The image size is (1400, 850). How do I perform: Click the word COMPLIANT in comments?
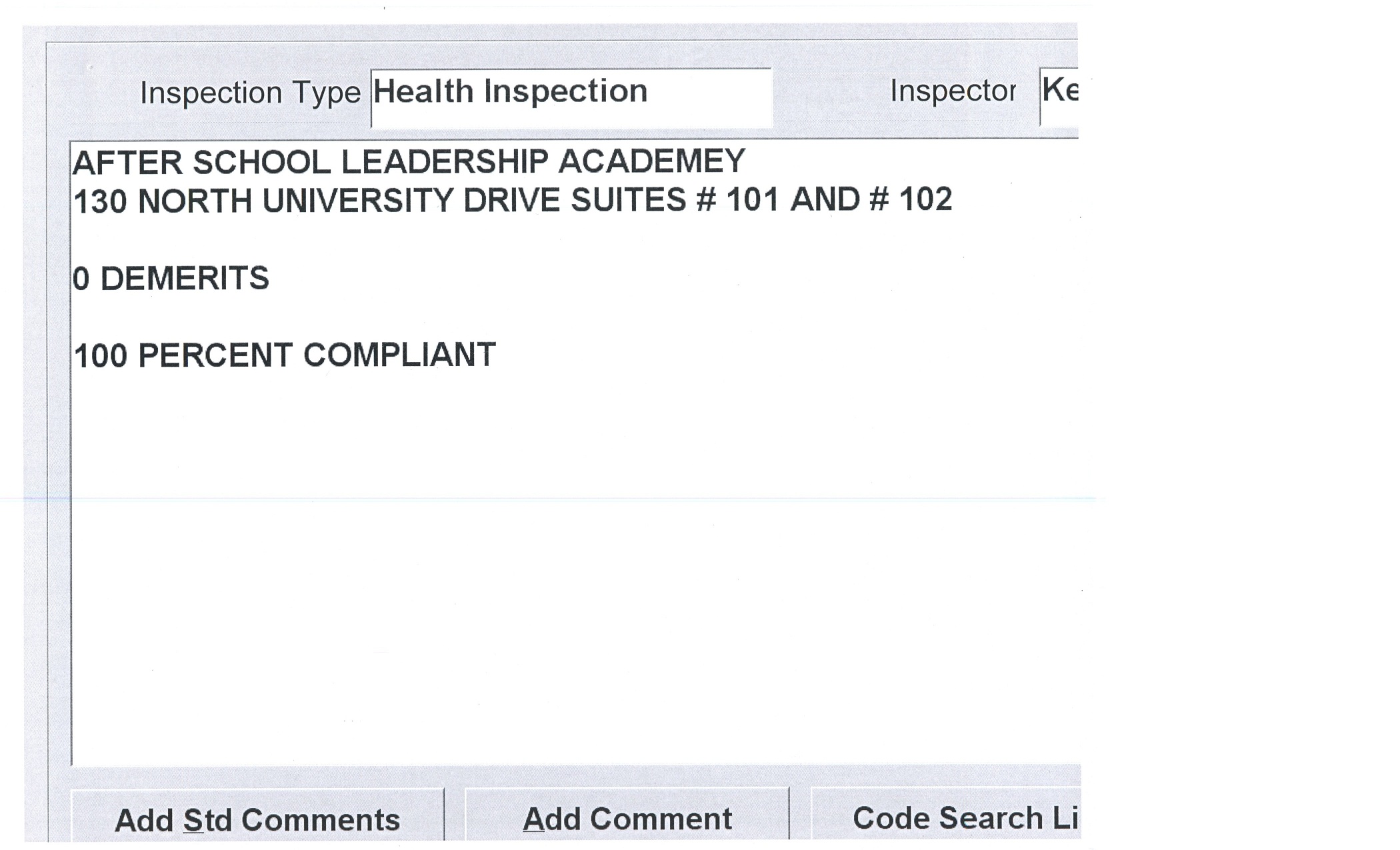coord(399,355)
